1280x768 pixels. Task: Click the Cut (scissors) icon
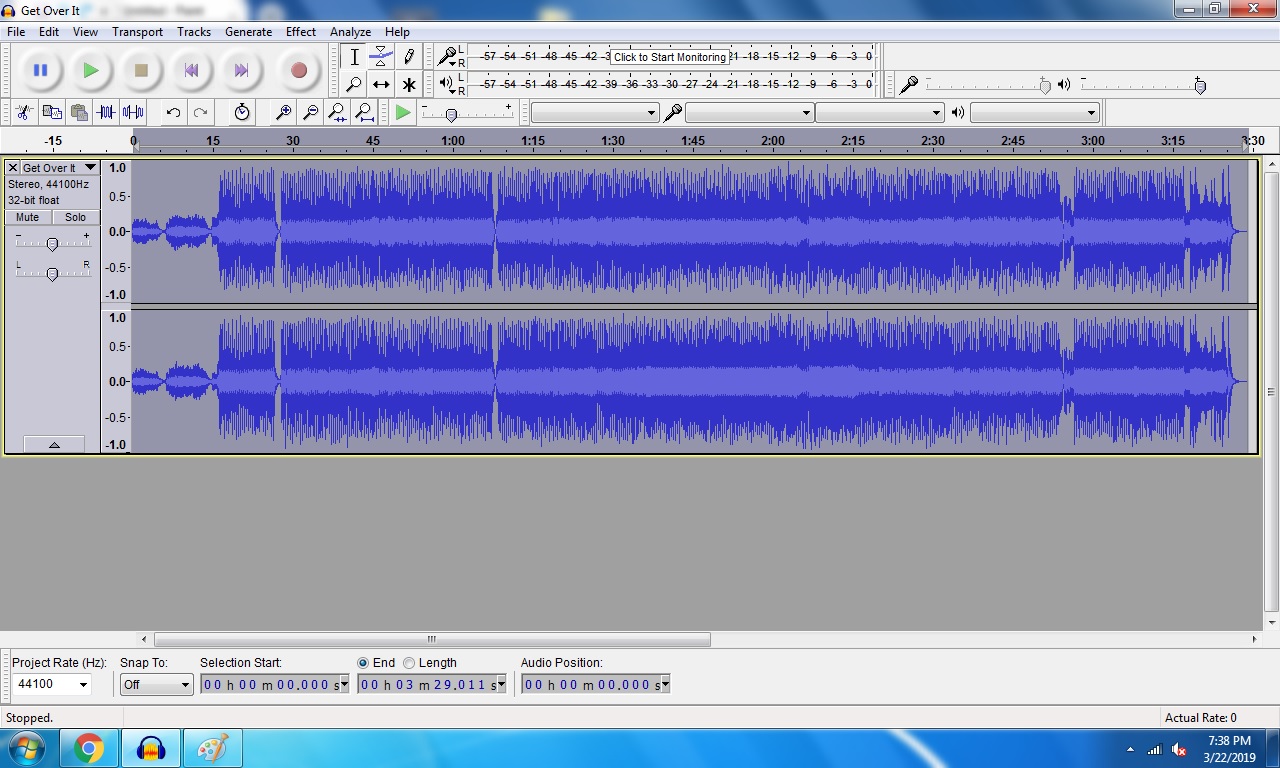coord(25,113)
